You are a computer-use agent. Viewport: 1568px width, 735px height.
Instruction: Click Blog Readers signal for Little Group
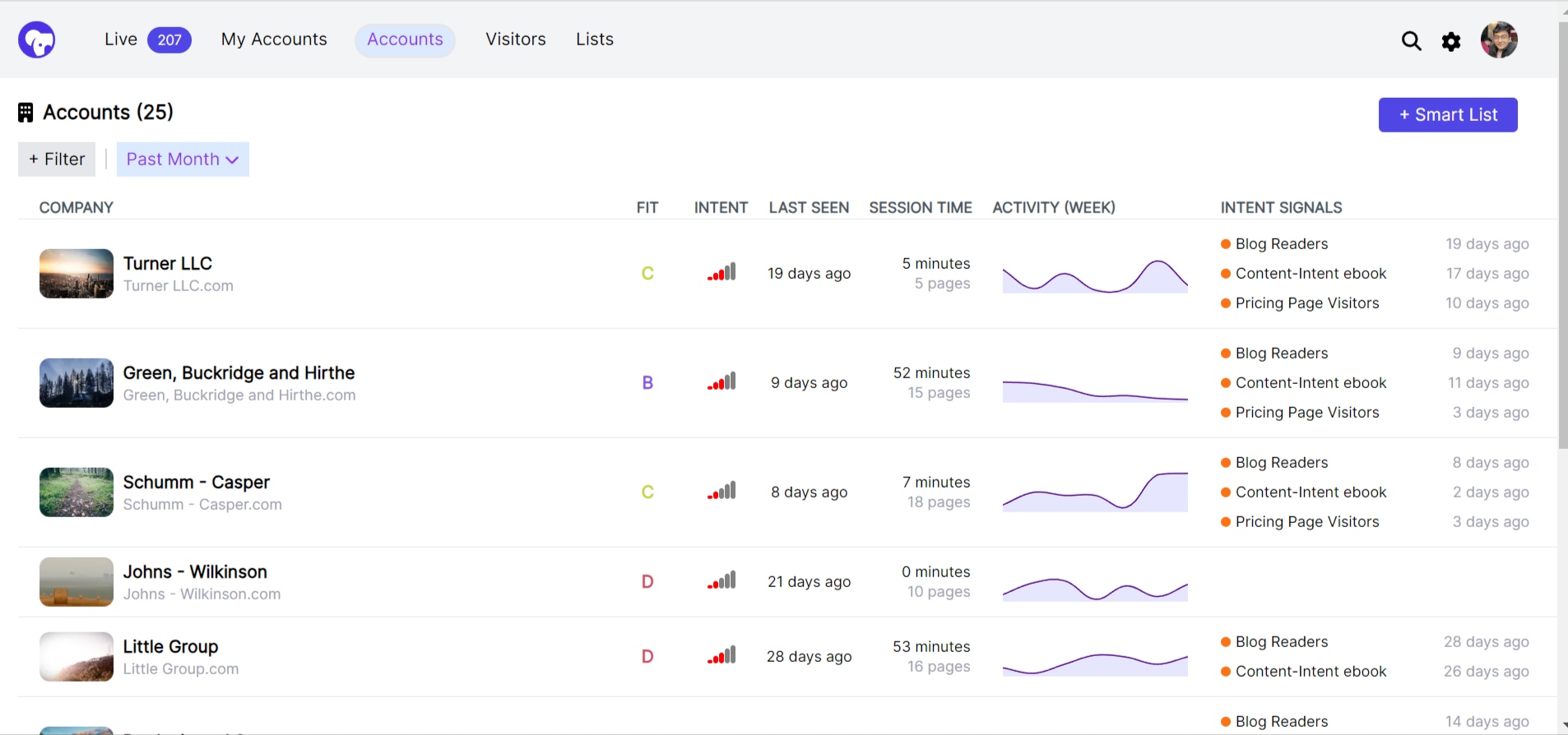point(1281,642)
